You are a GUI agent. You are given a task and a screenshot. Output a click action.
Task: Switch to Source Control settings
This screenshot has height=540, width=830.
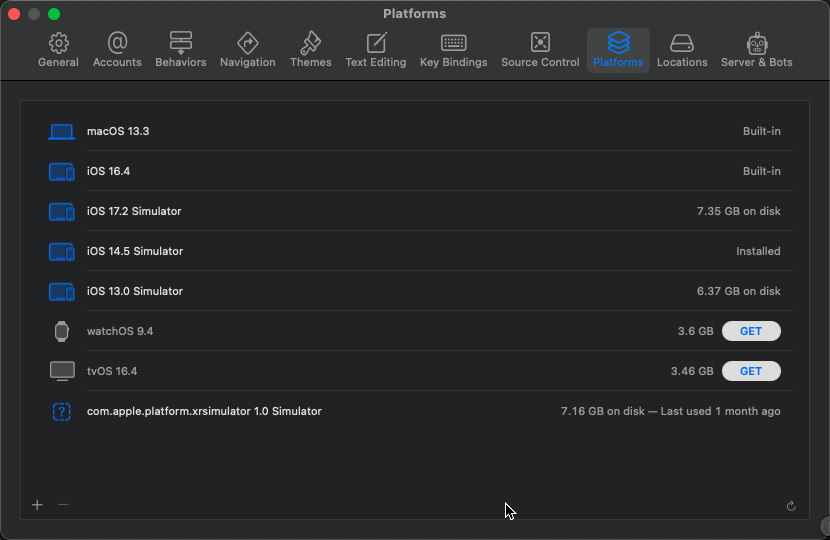(x=540, y=50)
